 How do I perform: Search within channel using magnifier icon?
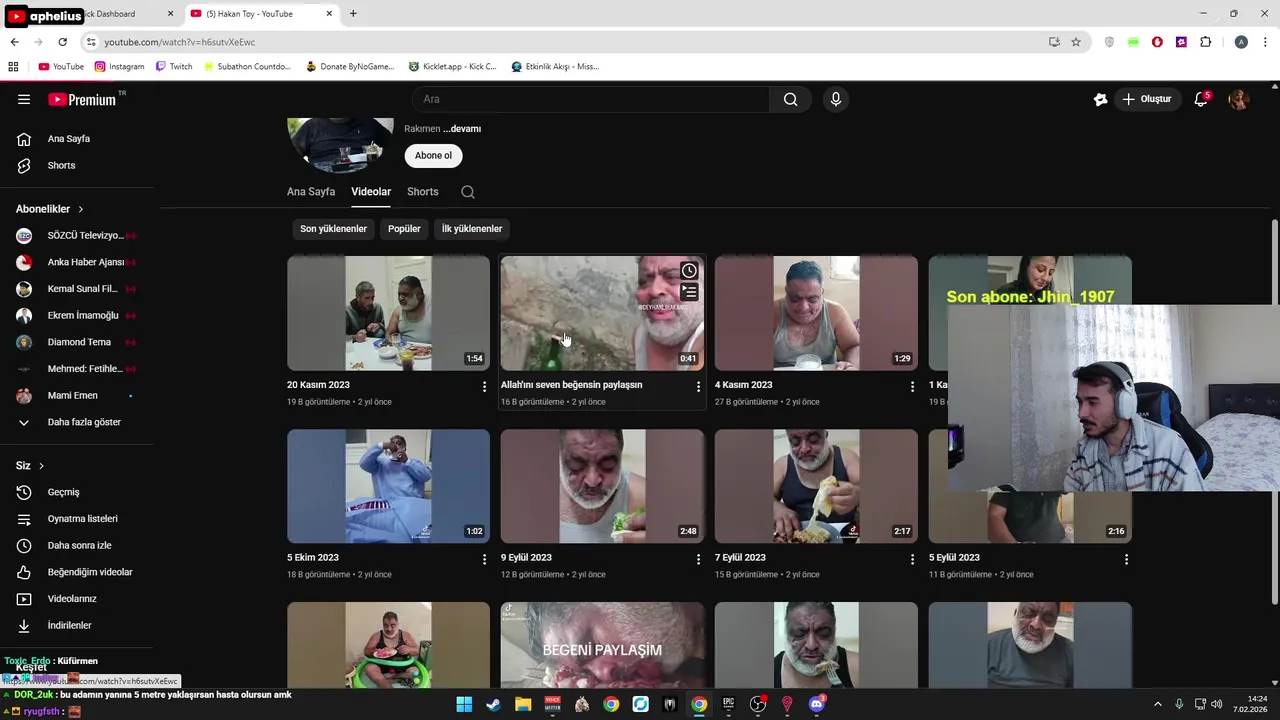468,192
